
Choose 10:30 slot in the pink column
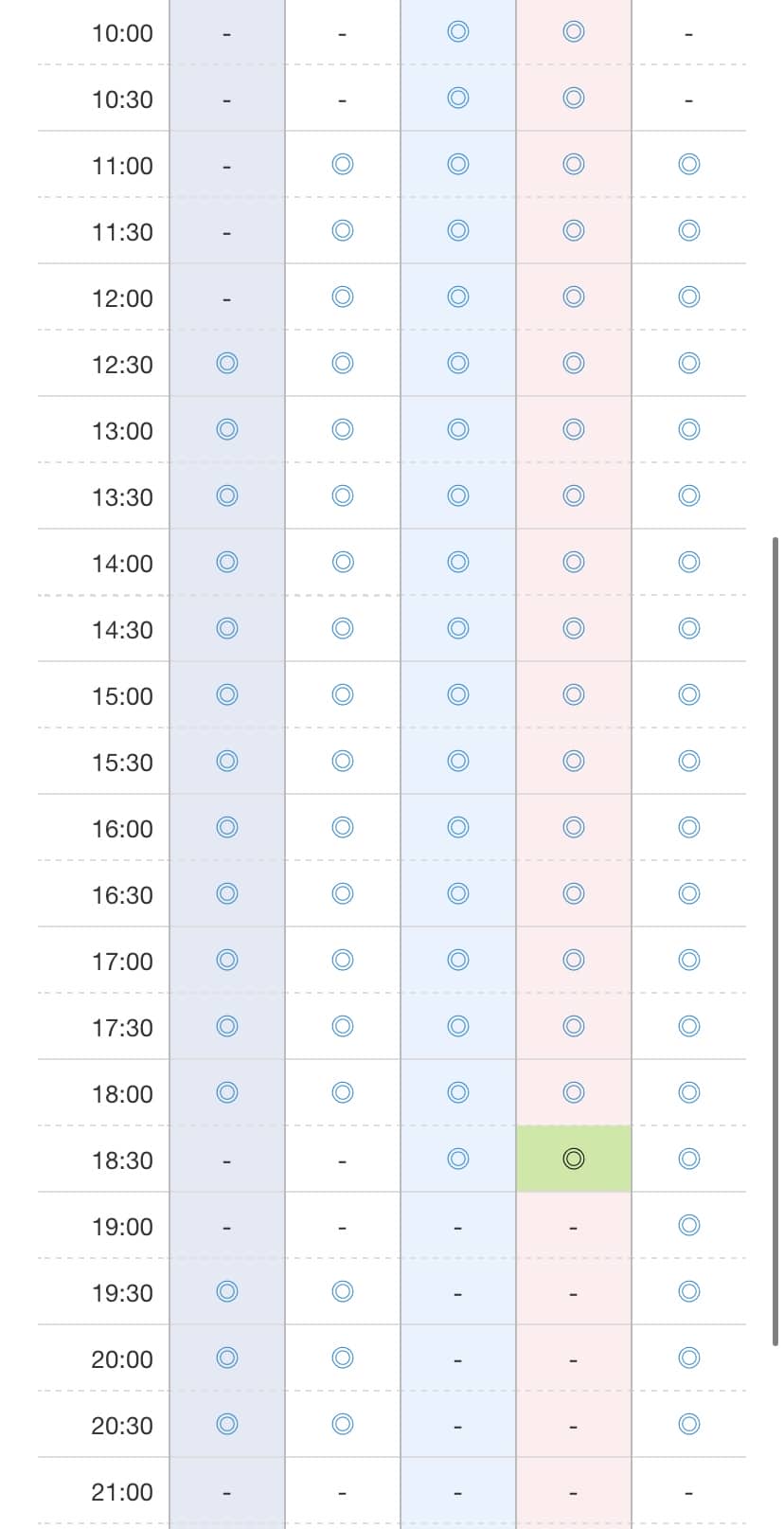point(574,99)
